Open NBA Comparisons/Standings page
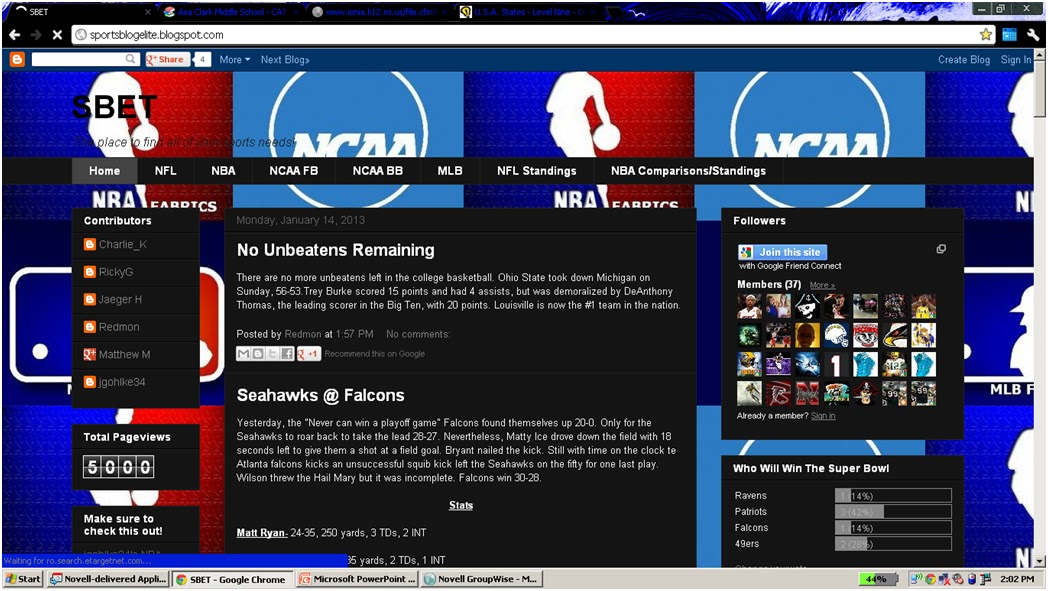The width and height of the screenshot is (1048, 591). [688, 171]
